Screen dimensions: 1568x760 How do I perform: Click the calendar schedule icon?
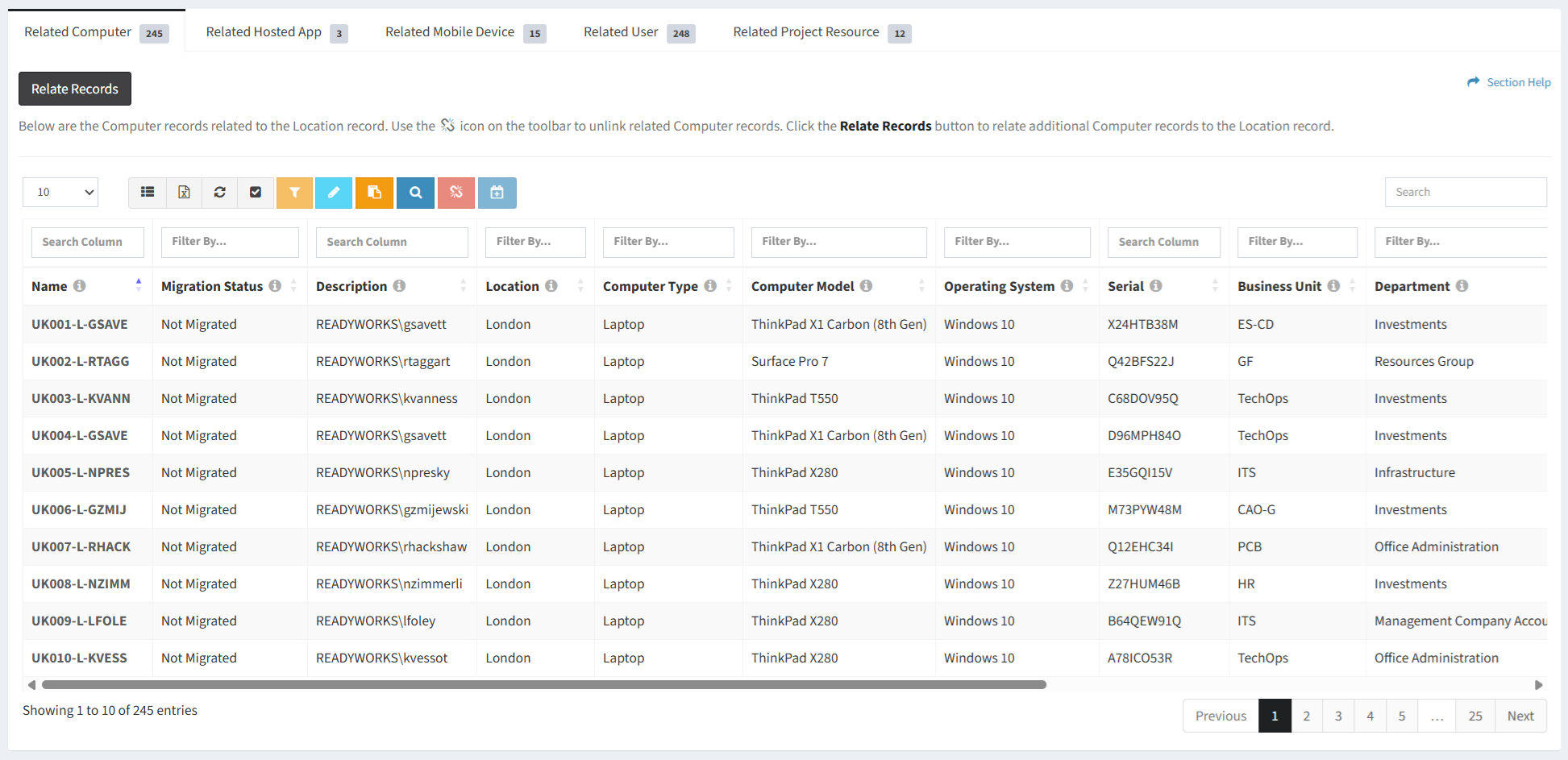tap(497, 193)
